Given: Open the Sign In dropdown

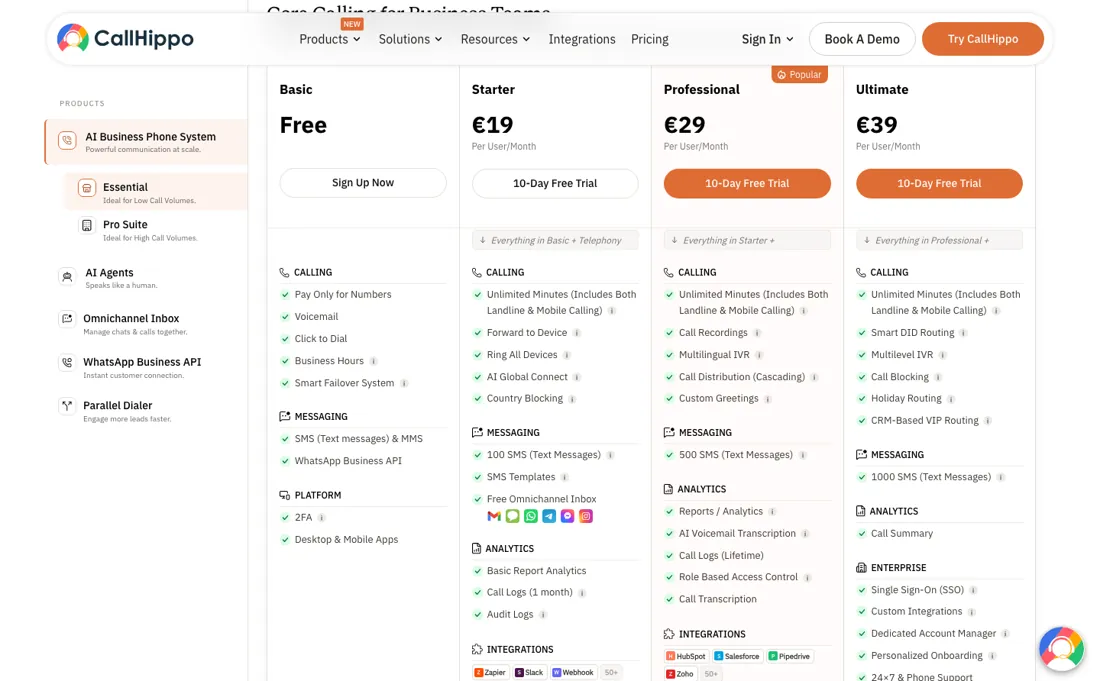Looking at the screenshot, I should click(x=767, y=39).
